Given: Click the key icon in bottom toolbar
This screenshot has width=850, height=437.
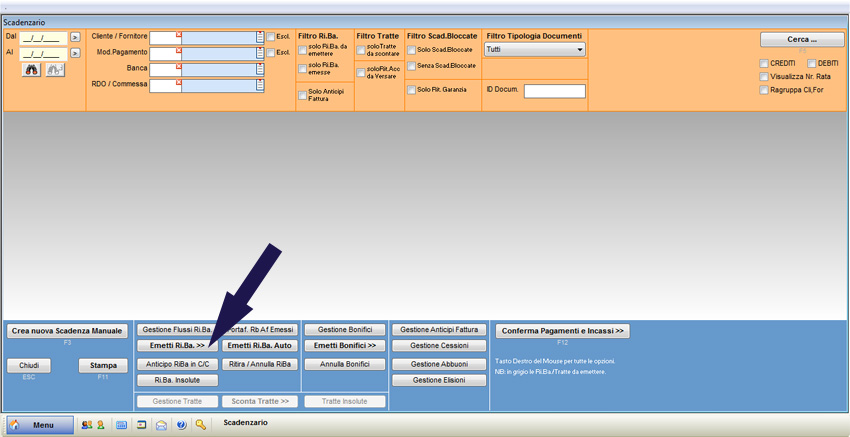Looking at the screenshot, I should (x=201, y=425).
